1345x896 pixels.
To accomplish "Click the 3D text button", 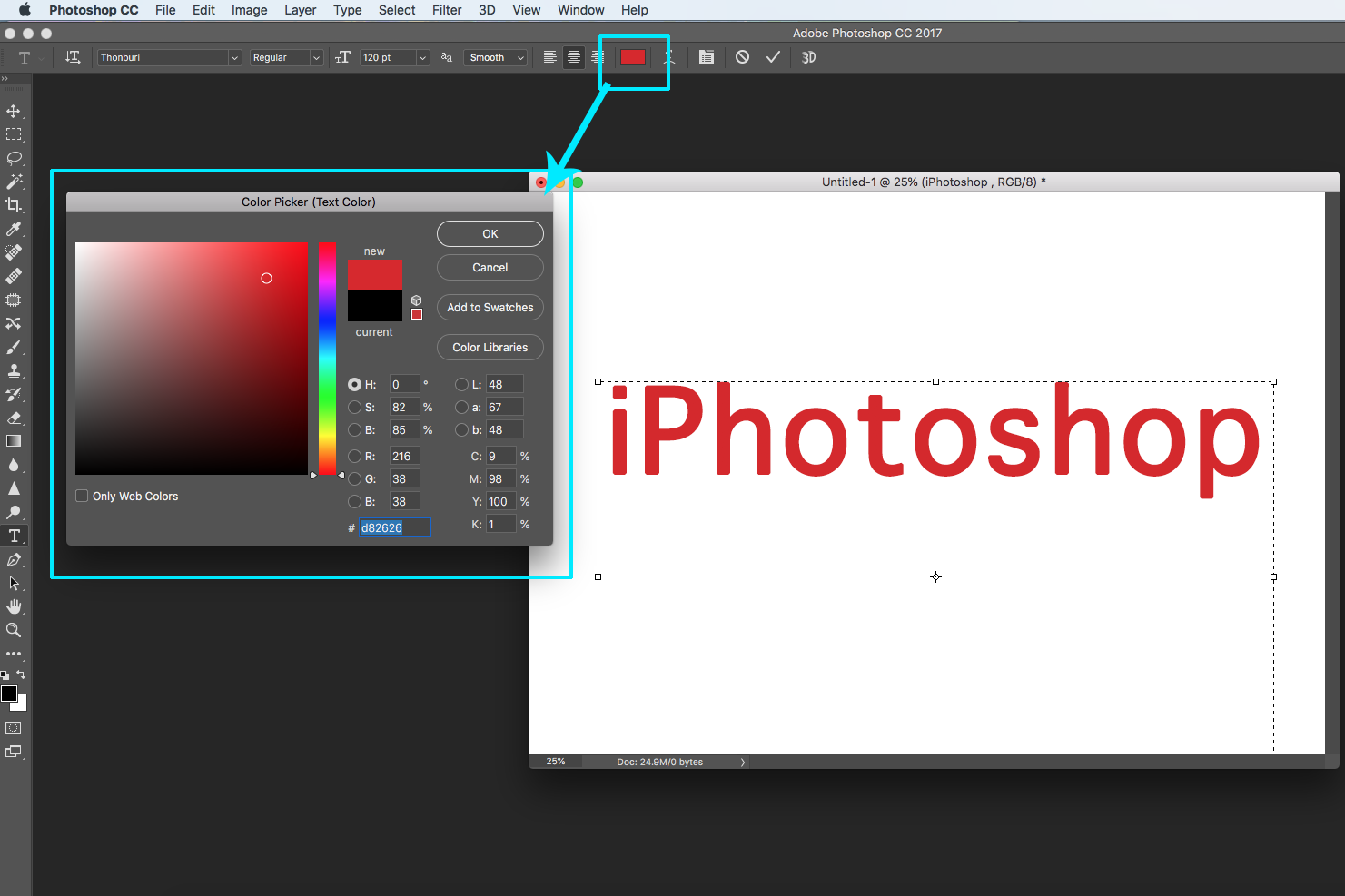I will coord(808,57).
